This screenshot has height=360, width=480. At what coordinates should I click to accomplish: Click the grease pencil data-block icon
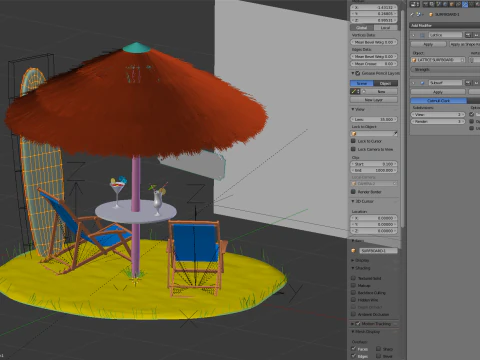pos(355,91)
